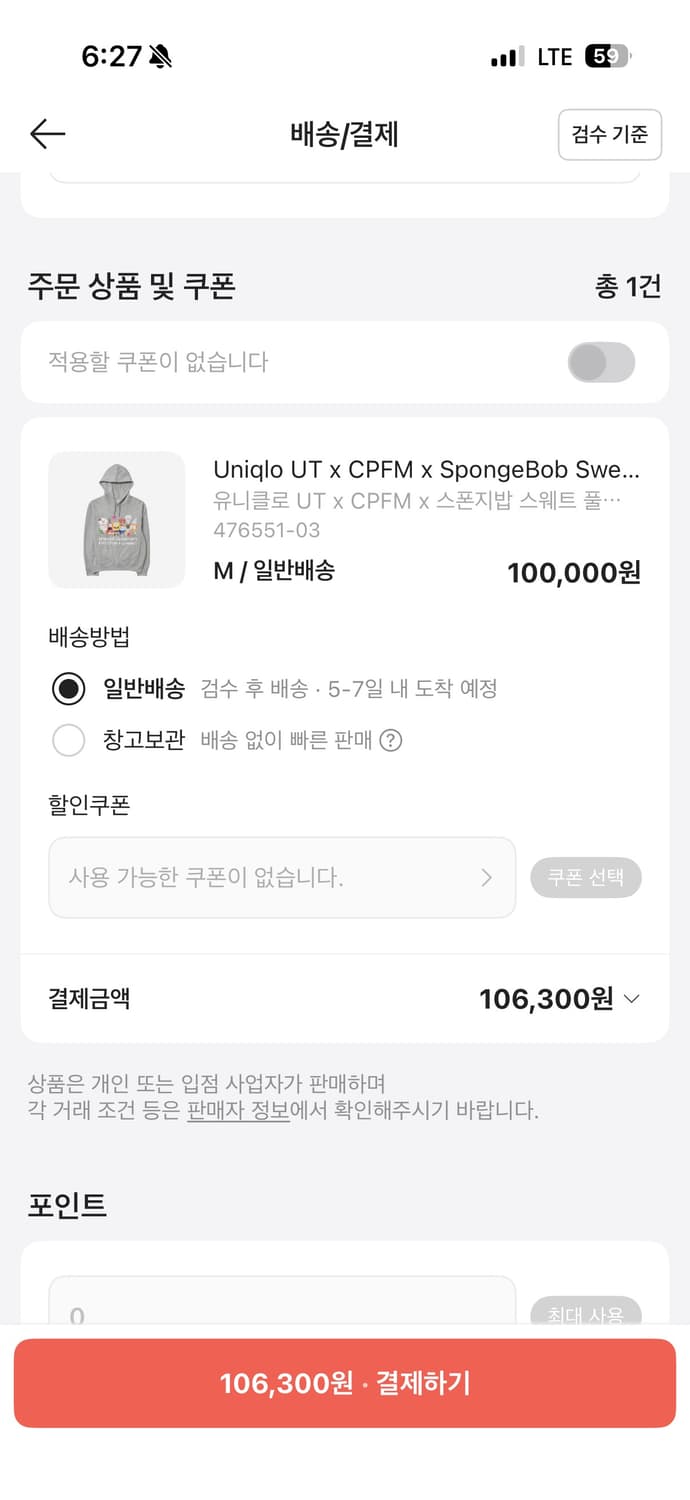Toggle the coupon switch under 주문 상품 및 쿠폰

(601, 362)
